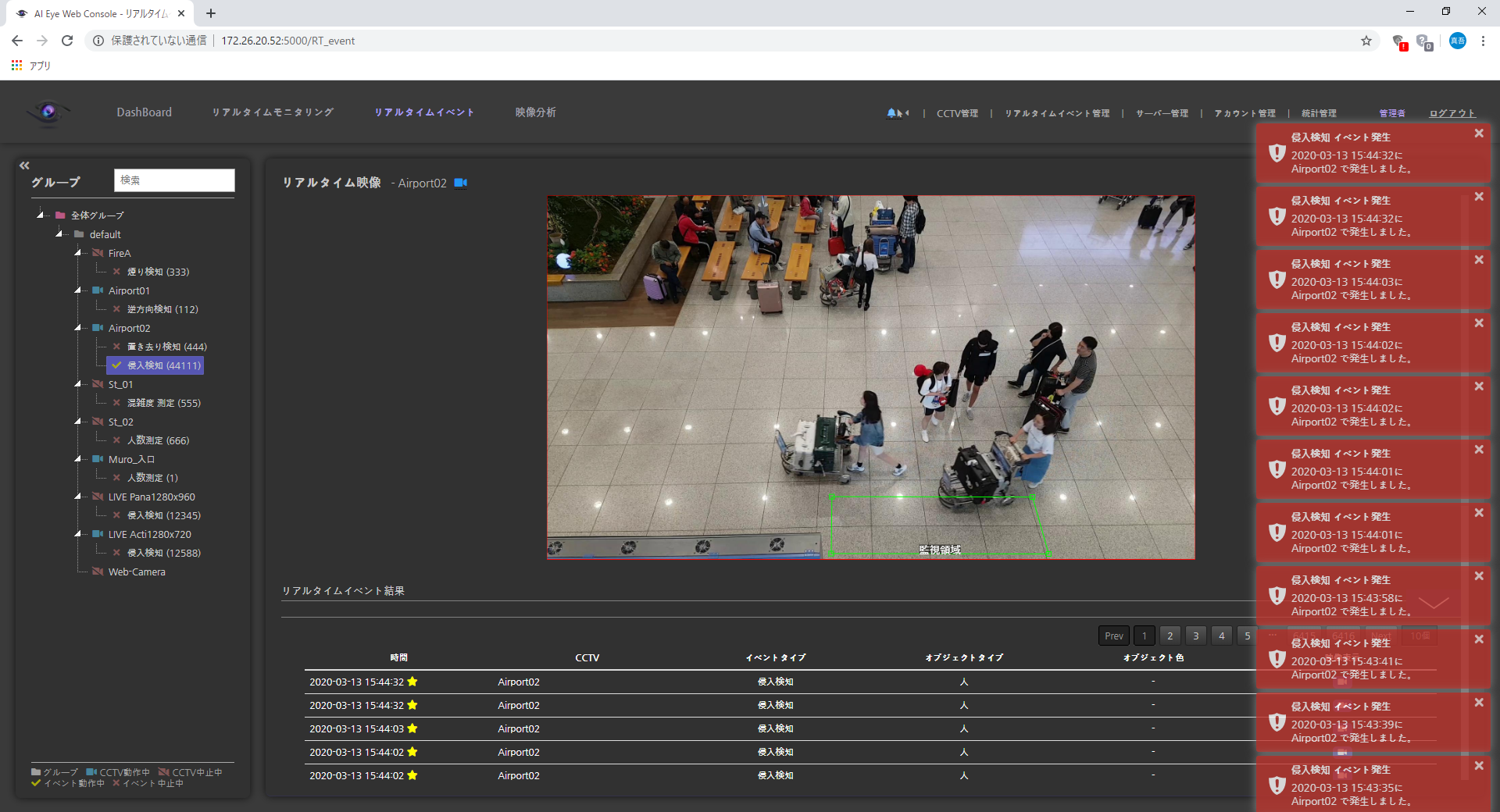Switch to リアルタイムモニタリング page
1500x812 pixels.
pos(273,112)
